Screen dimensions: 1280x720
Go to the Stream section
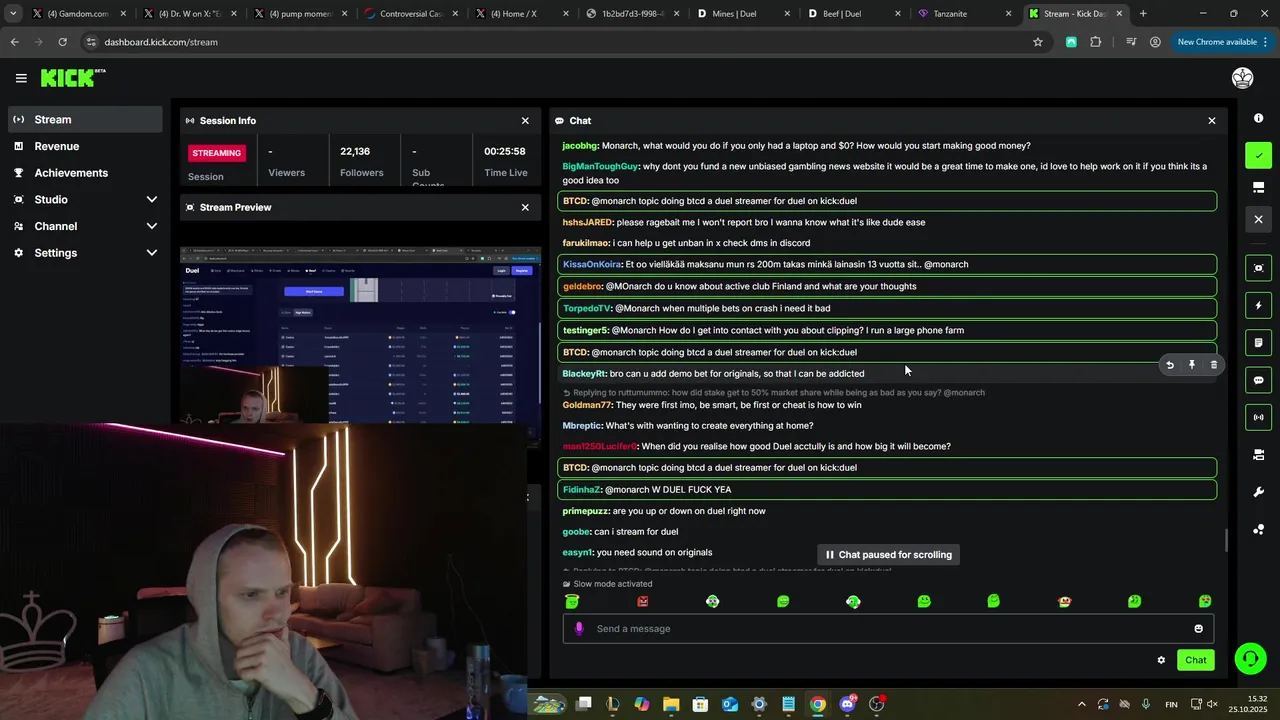tap(86, 119)
